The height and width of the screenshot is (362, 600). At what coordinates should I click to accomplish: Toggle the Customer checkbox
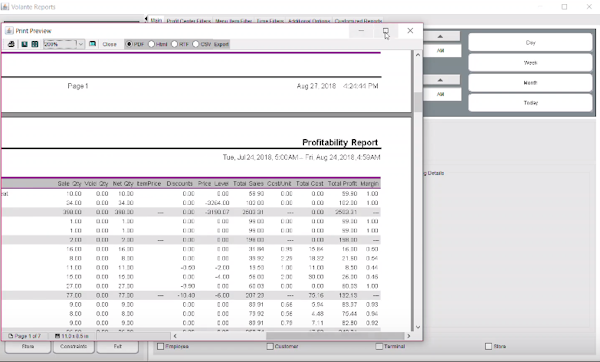270,346
